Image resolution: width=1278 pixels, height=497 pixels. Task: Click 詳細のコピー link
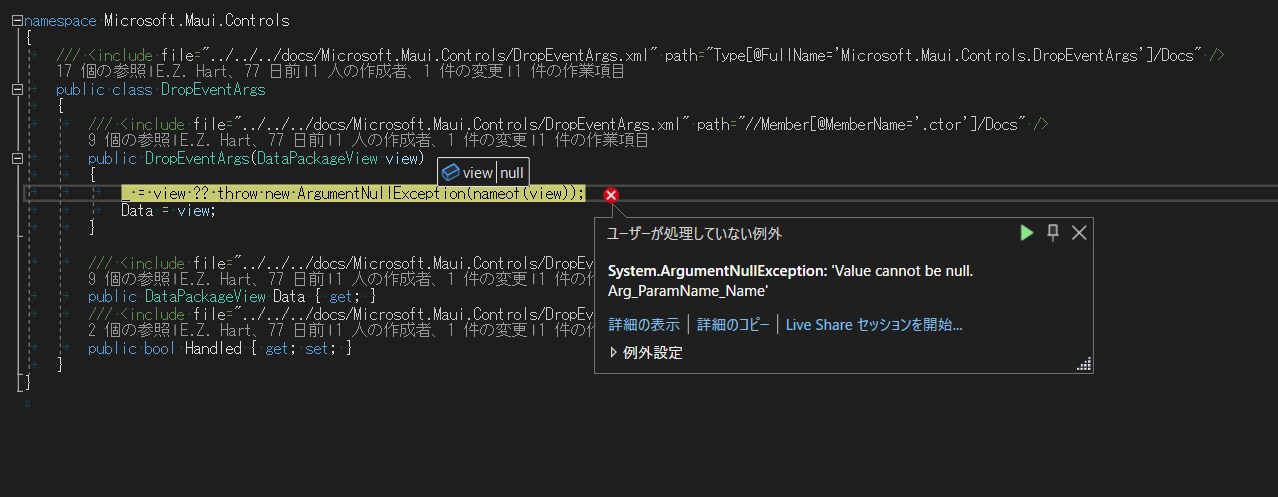[x=733, y=325]
